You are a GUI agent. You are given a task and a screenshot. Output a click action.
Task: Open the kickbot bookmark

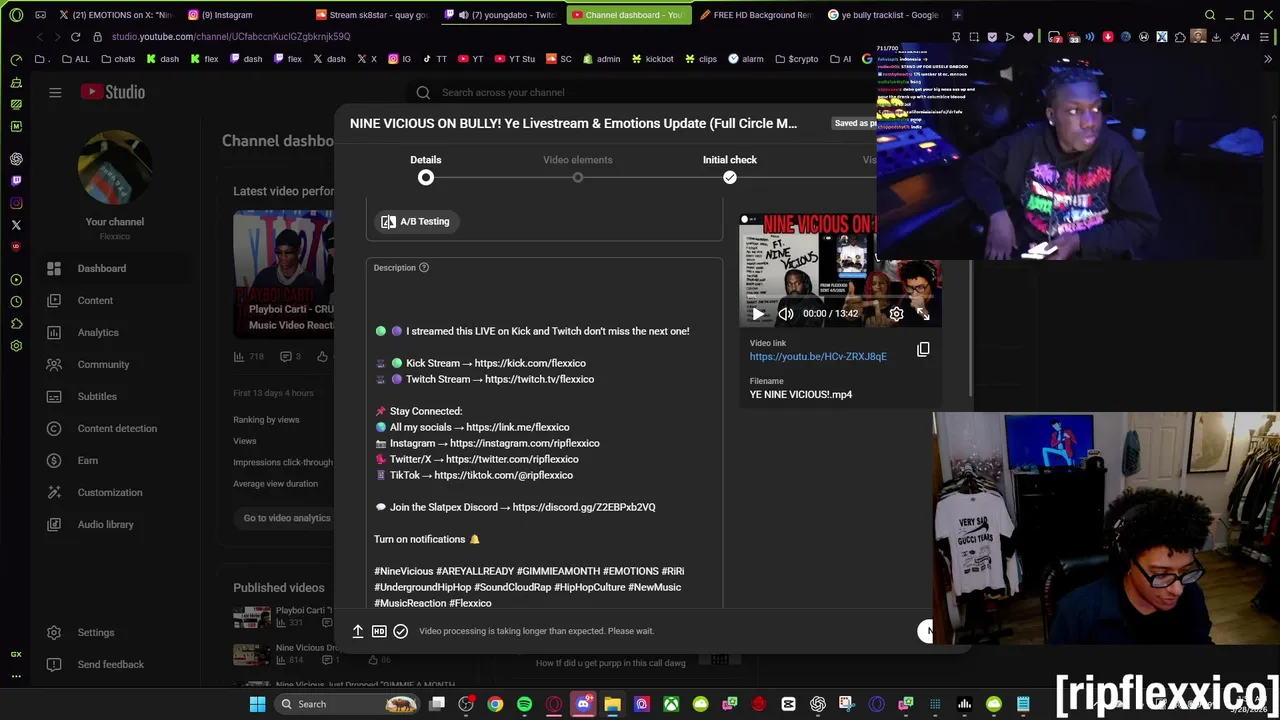click(x=653, y=59)
